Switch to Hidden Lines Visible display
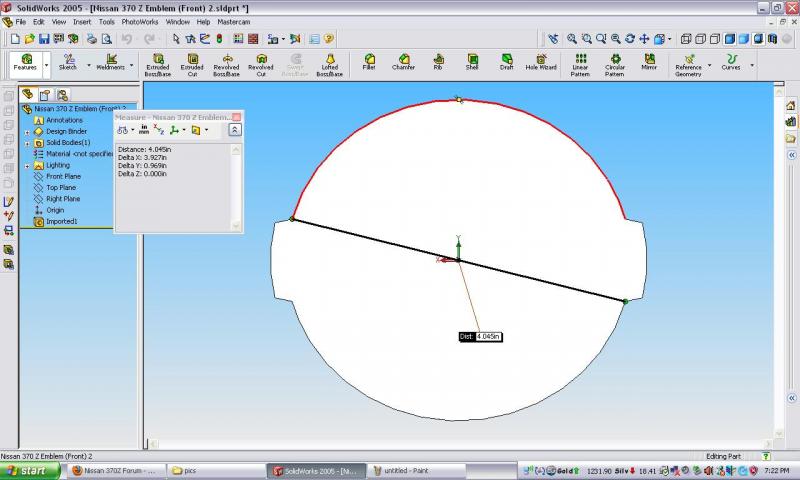The height and width of the screenshot is (480, 800). click(x=701, y=39)
